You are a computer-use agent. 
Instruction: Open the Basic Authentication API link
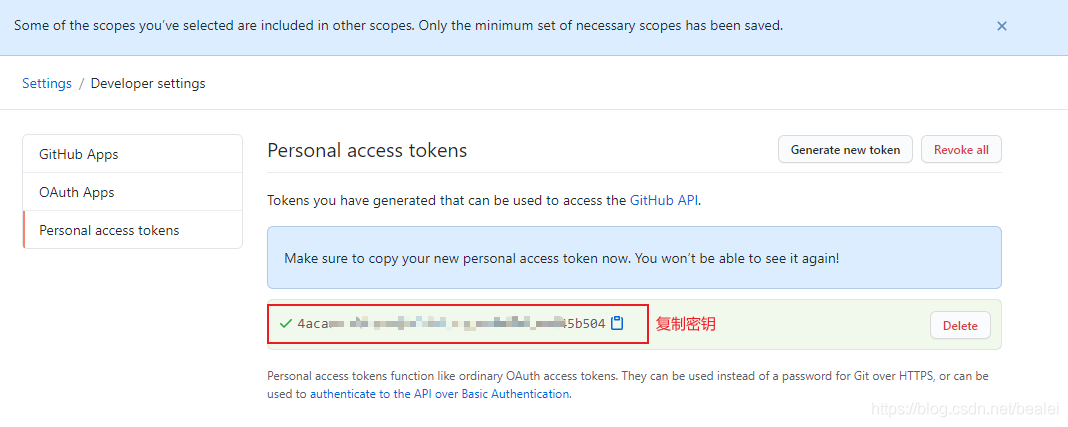(x=439, y=394)
